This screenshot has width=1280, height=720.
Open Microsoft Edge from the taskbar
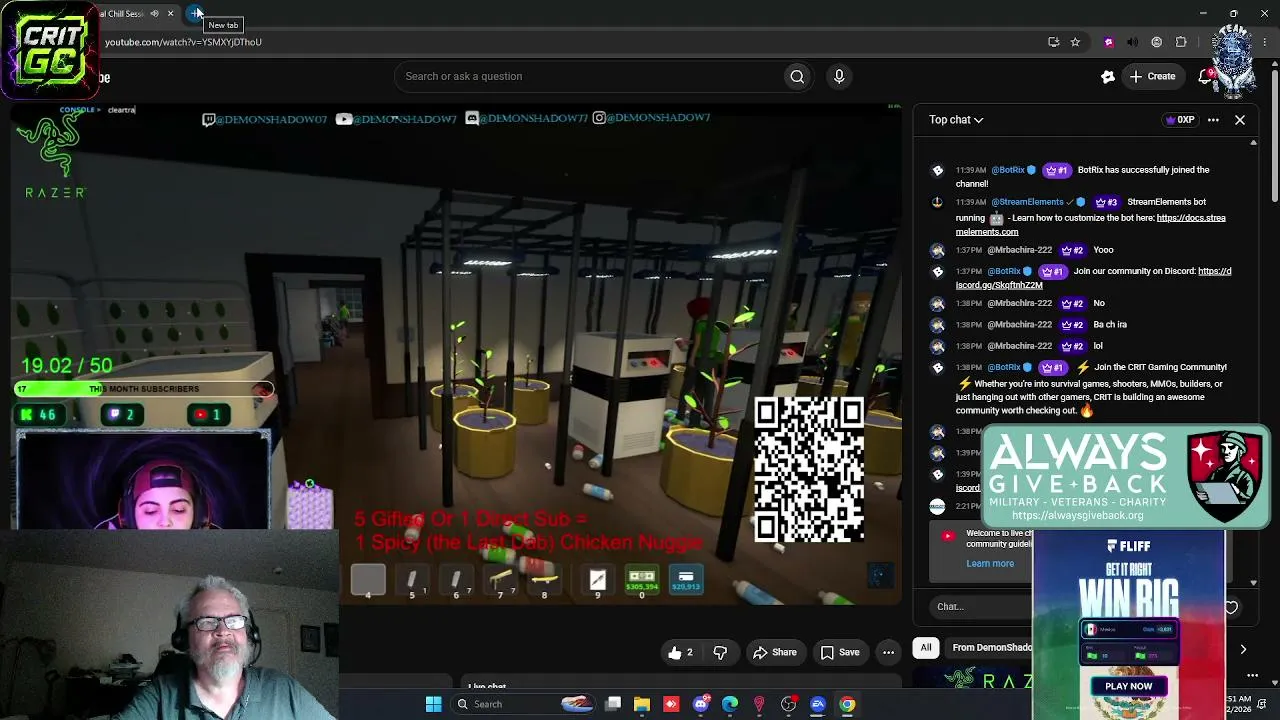(730, 704)
